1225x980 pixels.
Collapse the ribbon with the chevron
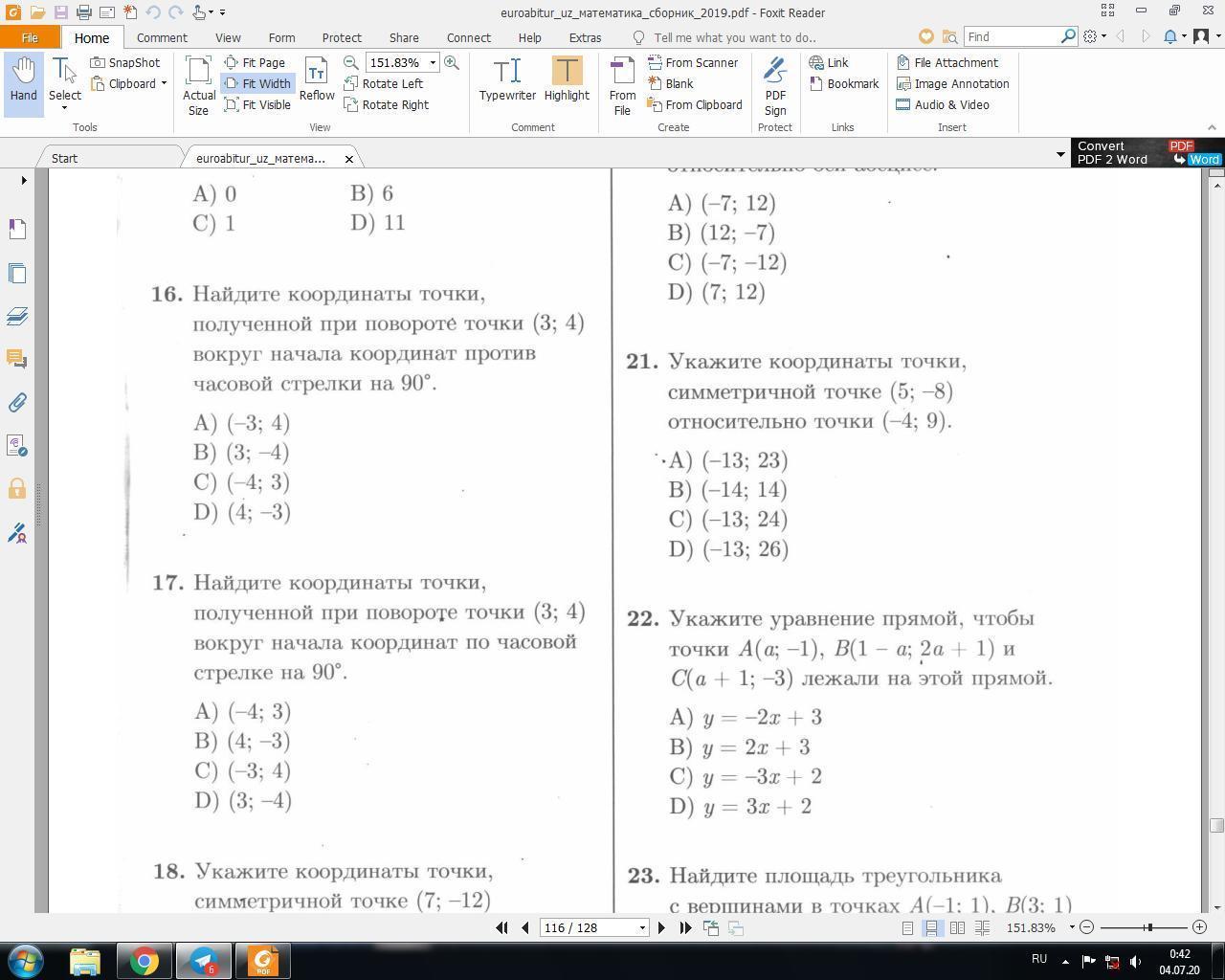[1212, 127]
